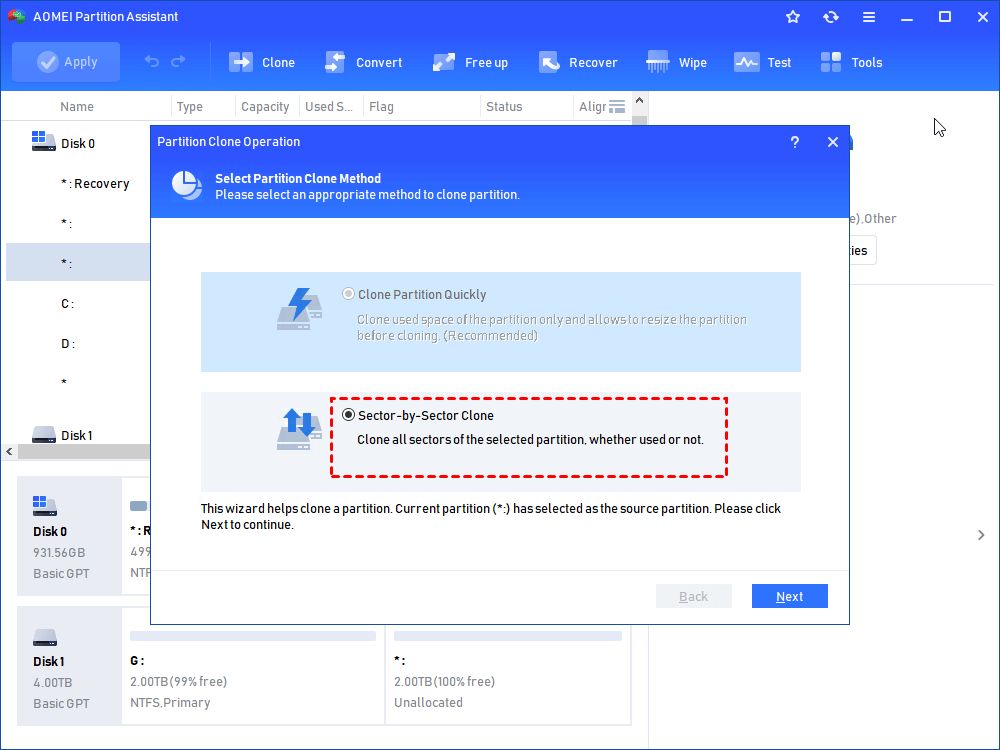Click the Next button in clone dialog
This screenshot has width=1000, height=750.
pyautogui.click(x=790, y=596)
